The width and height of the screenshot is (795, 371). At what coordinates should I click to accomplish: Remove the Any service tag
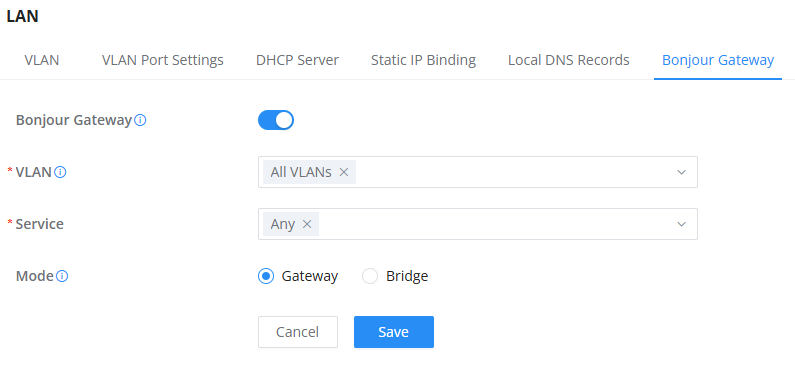(307, 224)
